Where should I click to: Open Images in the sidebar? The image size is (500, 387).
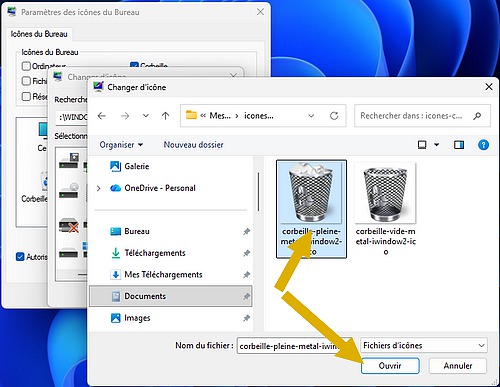[x=137, y=318]
